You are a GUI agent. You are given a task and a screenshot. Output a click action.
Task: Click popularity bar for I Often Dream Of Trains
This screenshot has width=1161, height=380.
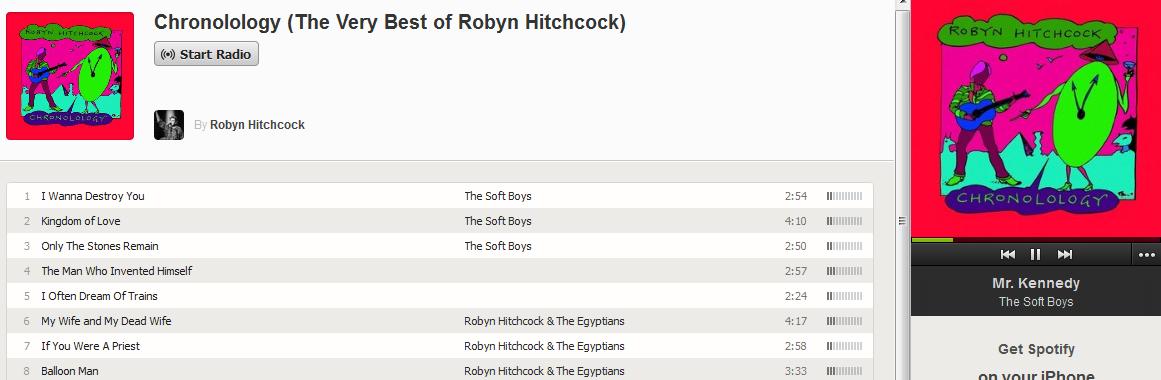point(844,296)
